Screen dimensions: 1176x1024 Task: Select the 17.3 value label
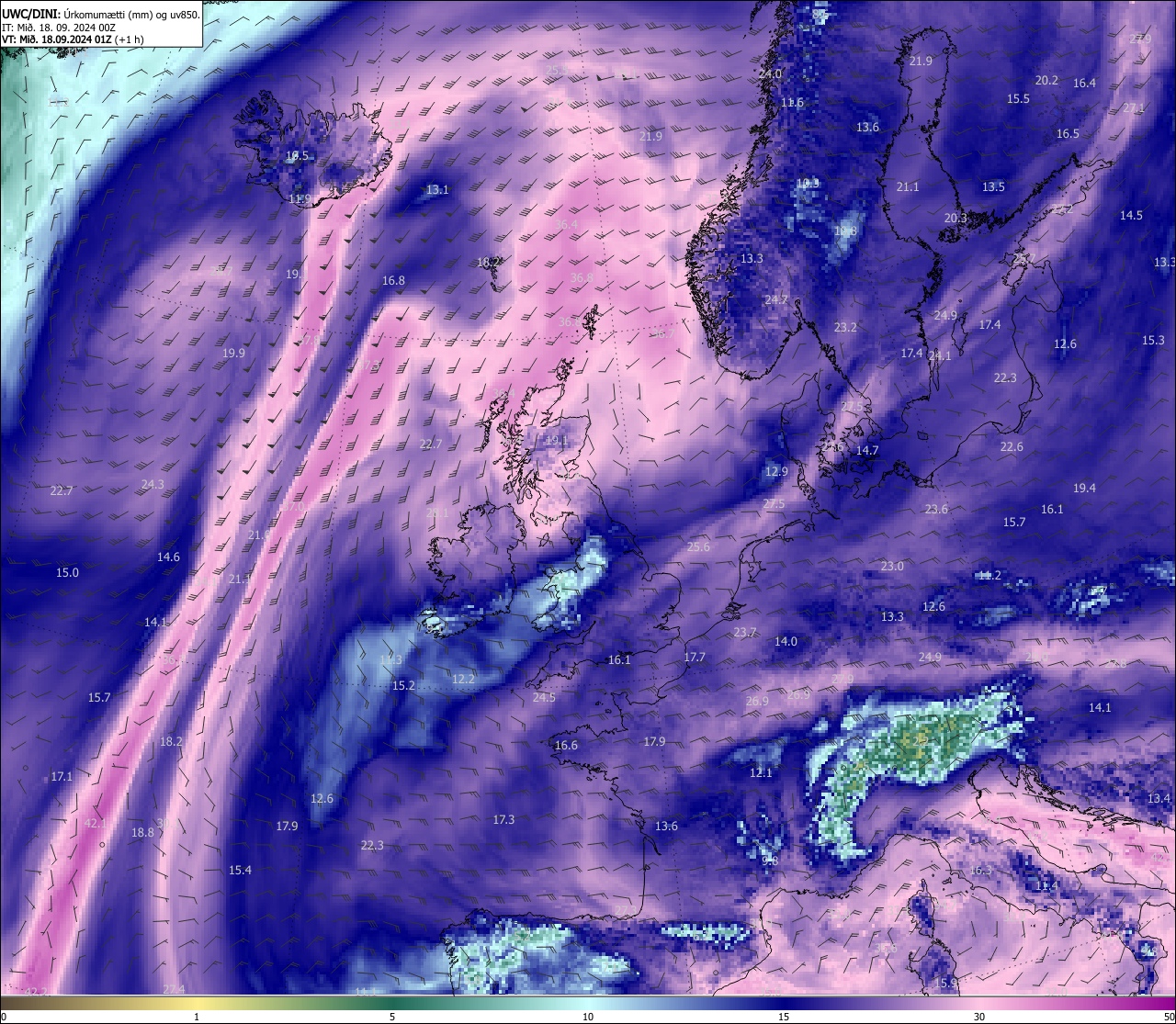(503, 820)
